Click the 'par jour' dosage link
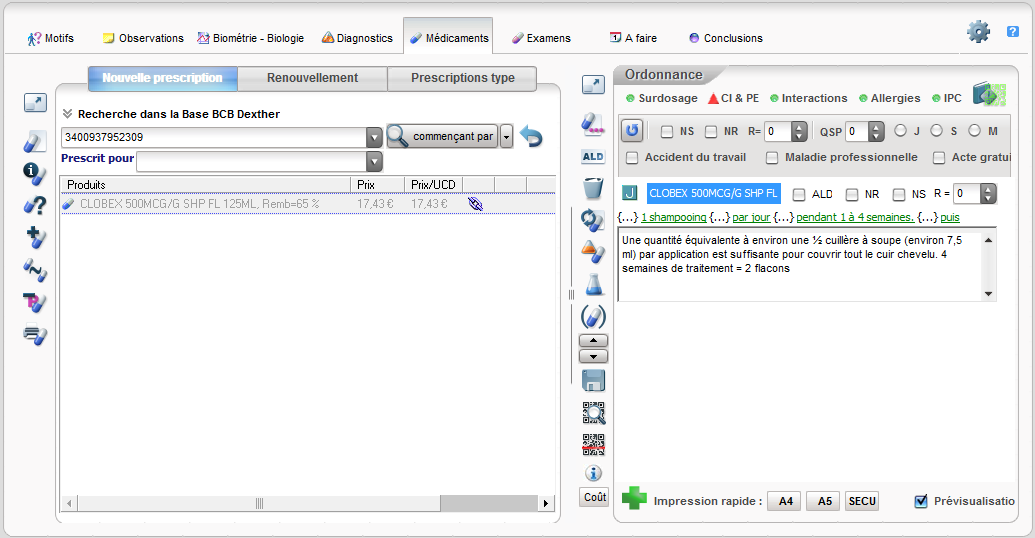 point(751,217)
